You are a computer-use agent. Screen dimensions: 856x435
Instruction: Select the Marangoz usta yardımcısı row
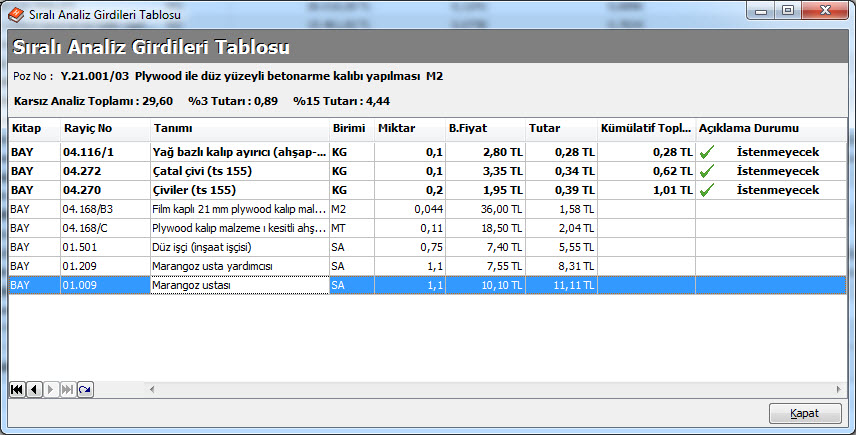pyautogui.click(x=238, y=267)
